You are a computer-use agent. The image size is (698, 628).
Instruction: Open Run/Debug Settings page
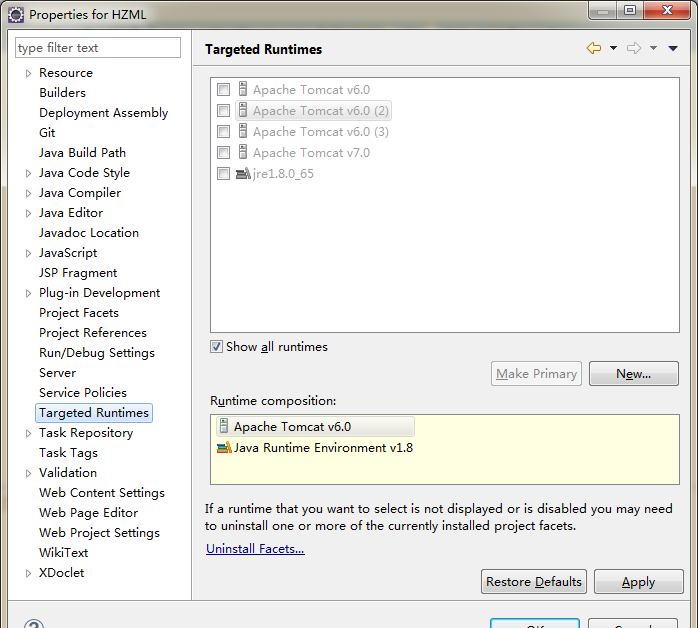97,352
